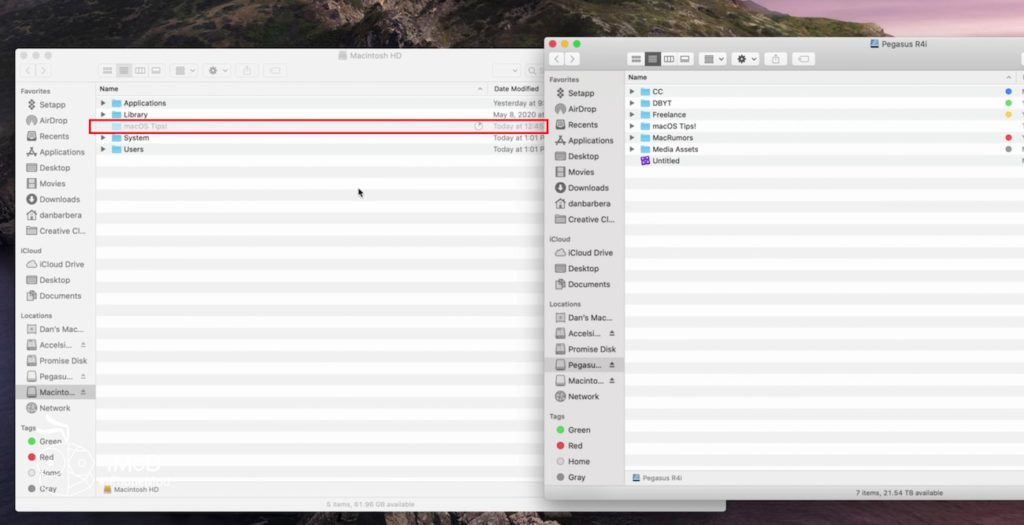The image size is (1024, 525).
Task: Open AirDrop in Pegasus window sidebar
Action: pyautogui.click(x=581, y=109)
